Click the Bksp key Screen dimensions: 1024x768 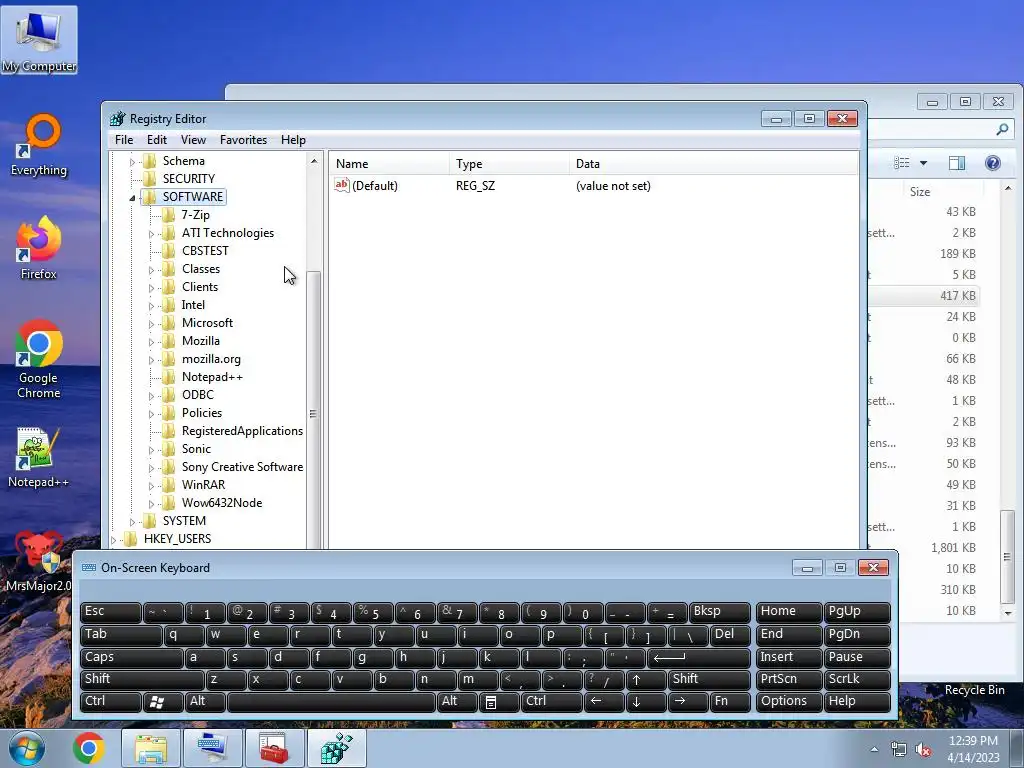(x=720, y=612)
